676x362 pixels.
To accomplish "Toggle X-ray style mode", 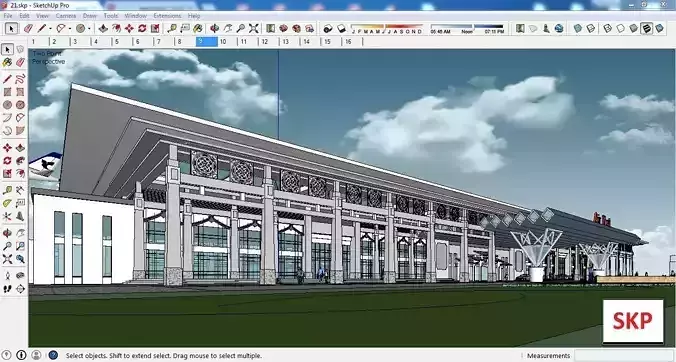I will 578,28.
